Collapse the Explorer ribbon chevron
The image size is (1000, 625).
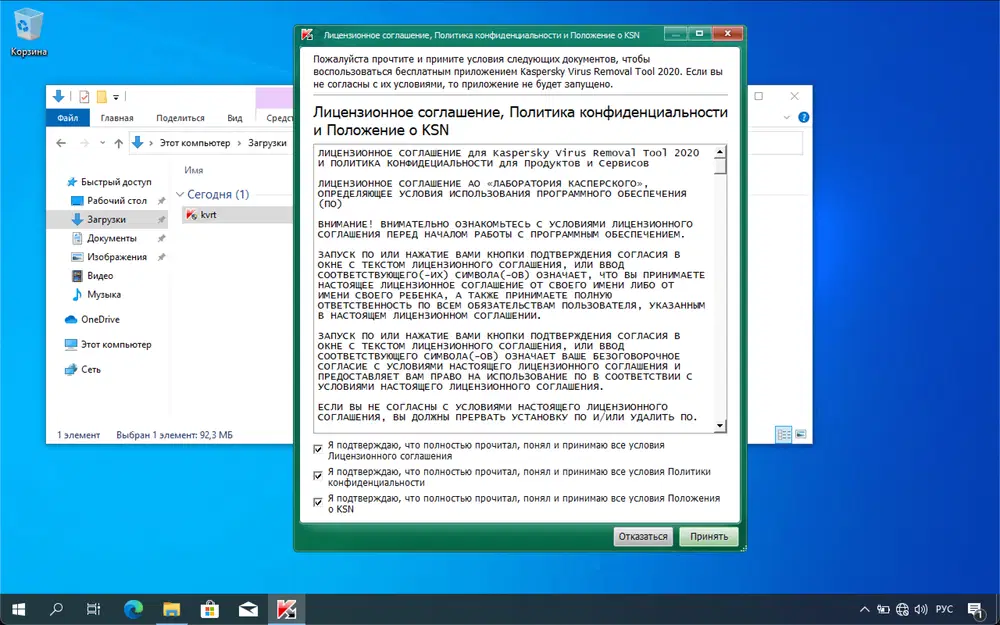point(786,117)
